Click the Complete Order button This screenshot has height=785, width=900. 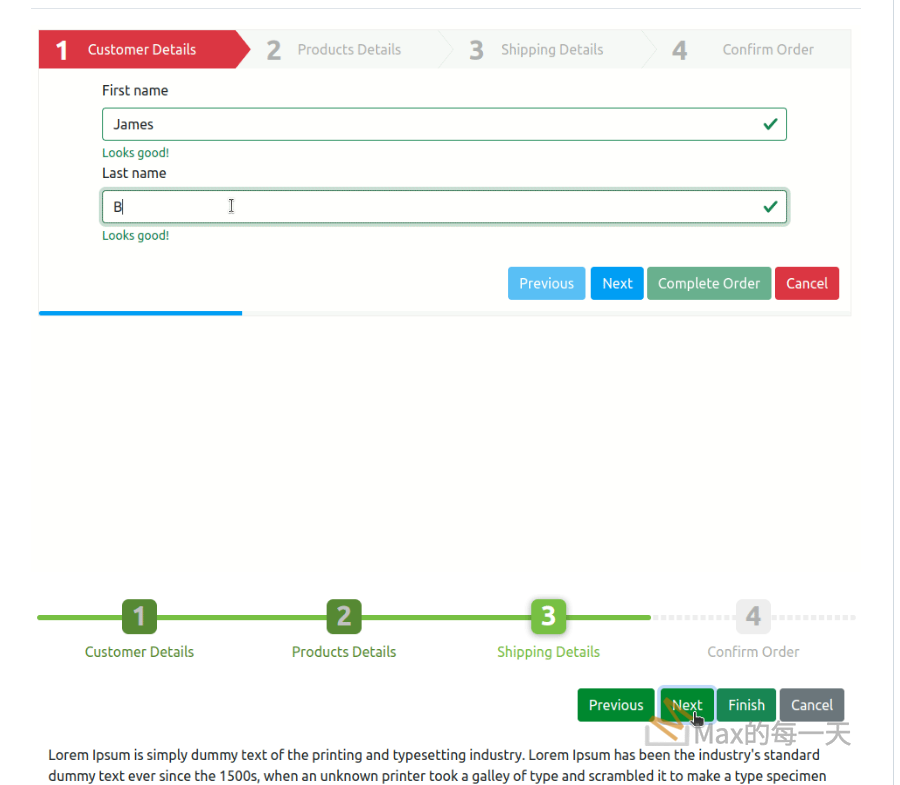709,284
